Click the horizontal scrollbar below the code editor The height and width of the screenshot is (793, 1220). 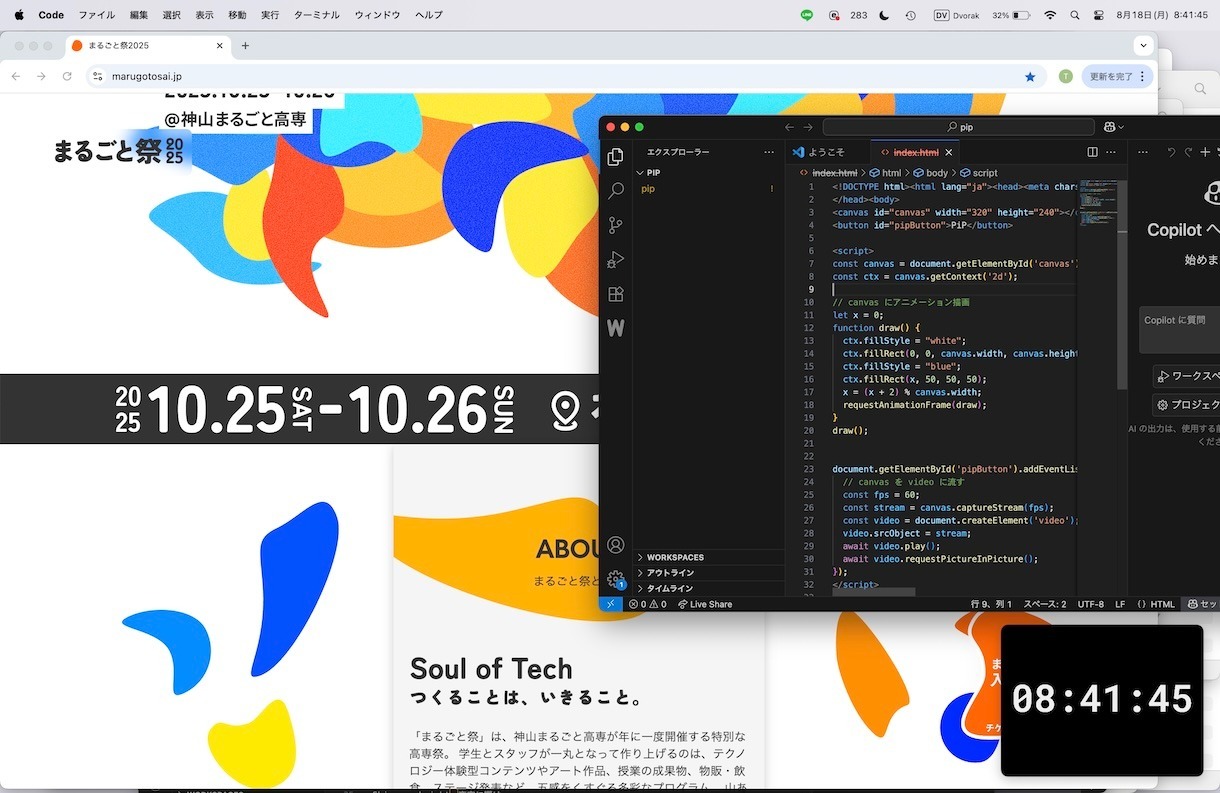pos(873,592)
